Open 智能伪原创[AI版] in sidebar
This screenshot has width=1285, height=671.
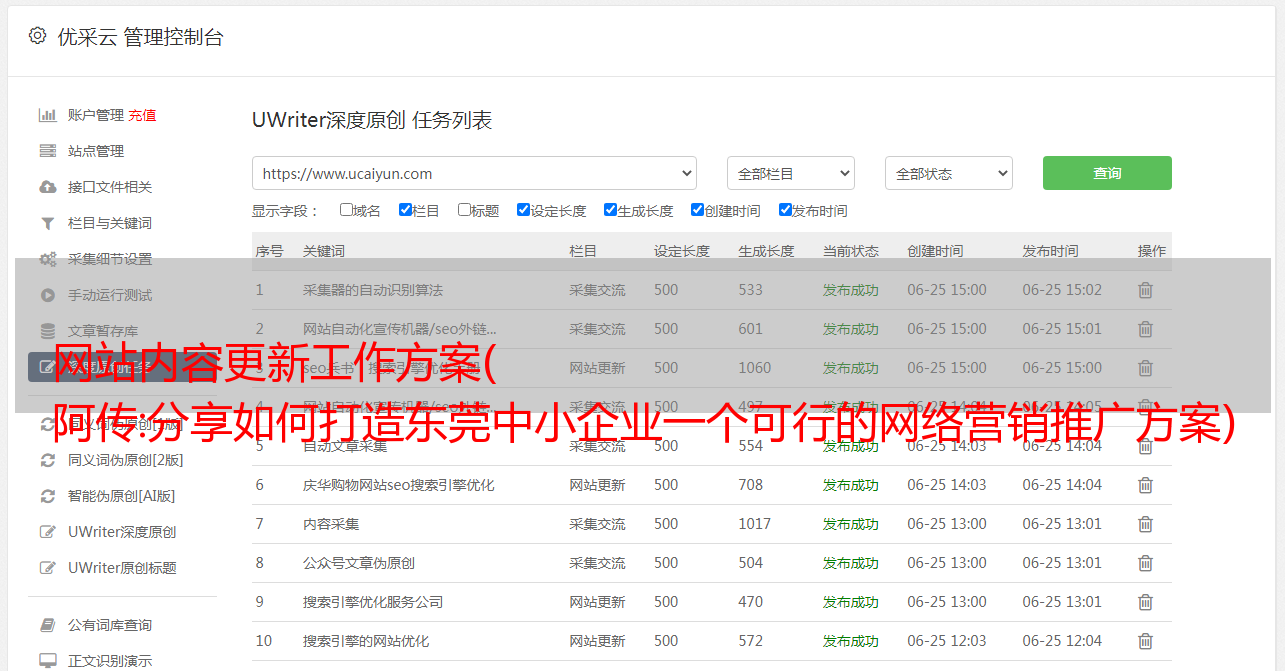pos(121,496)
